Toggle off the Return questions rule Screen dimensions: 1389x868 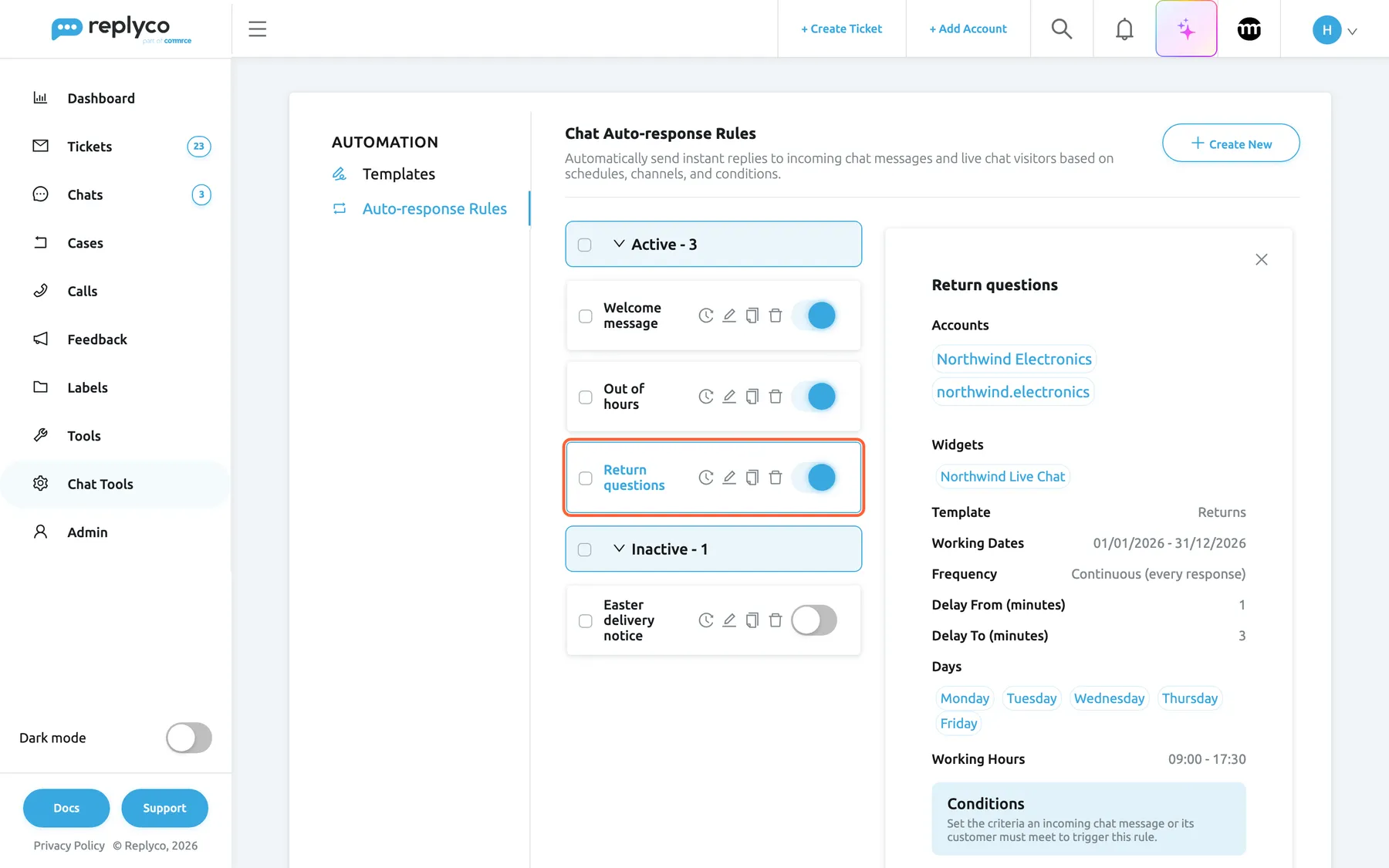(x=814, y=478)
